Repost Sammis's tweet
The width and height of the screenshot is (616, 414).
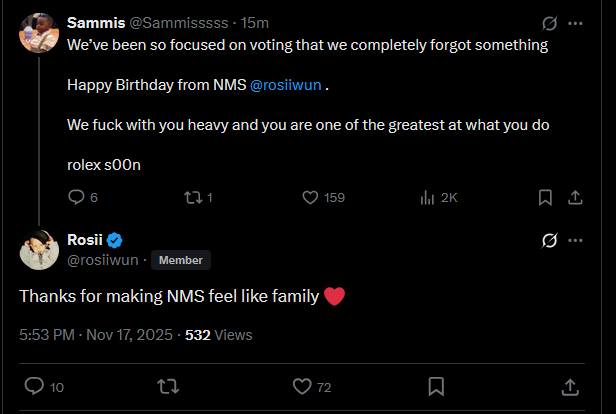point(194,197)
